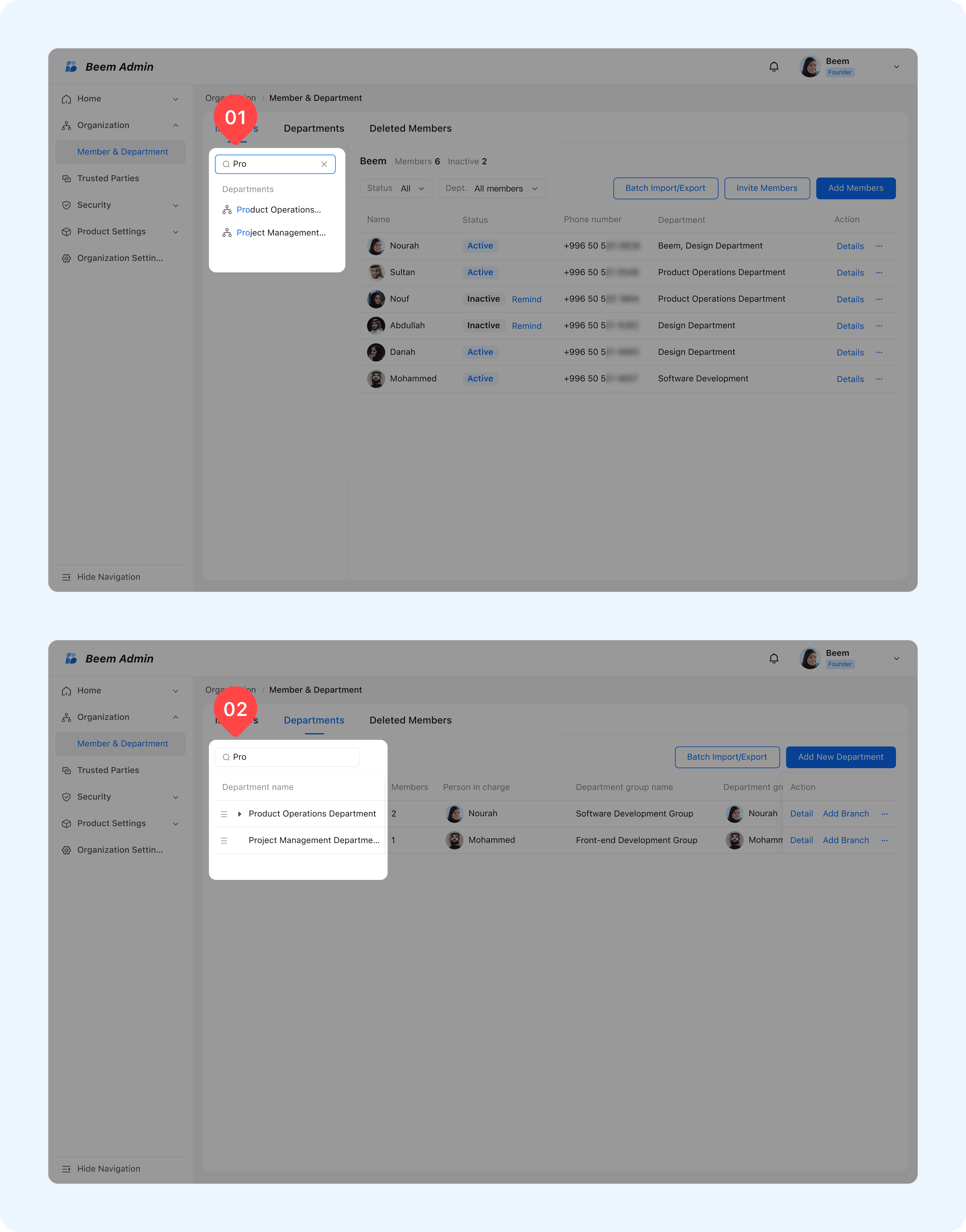Click Abdullah's avatar in members table
Image resolution: width=966 pixels, height=1232 pixels.
pos(376,326)
